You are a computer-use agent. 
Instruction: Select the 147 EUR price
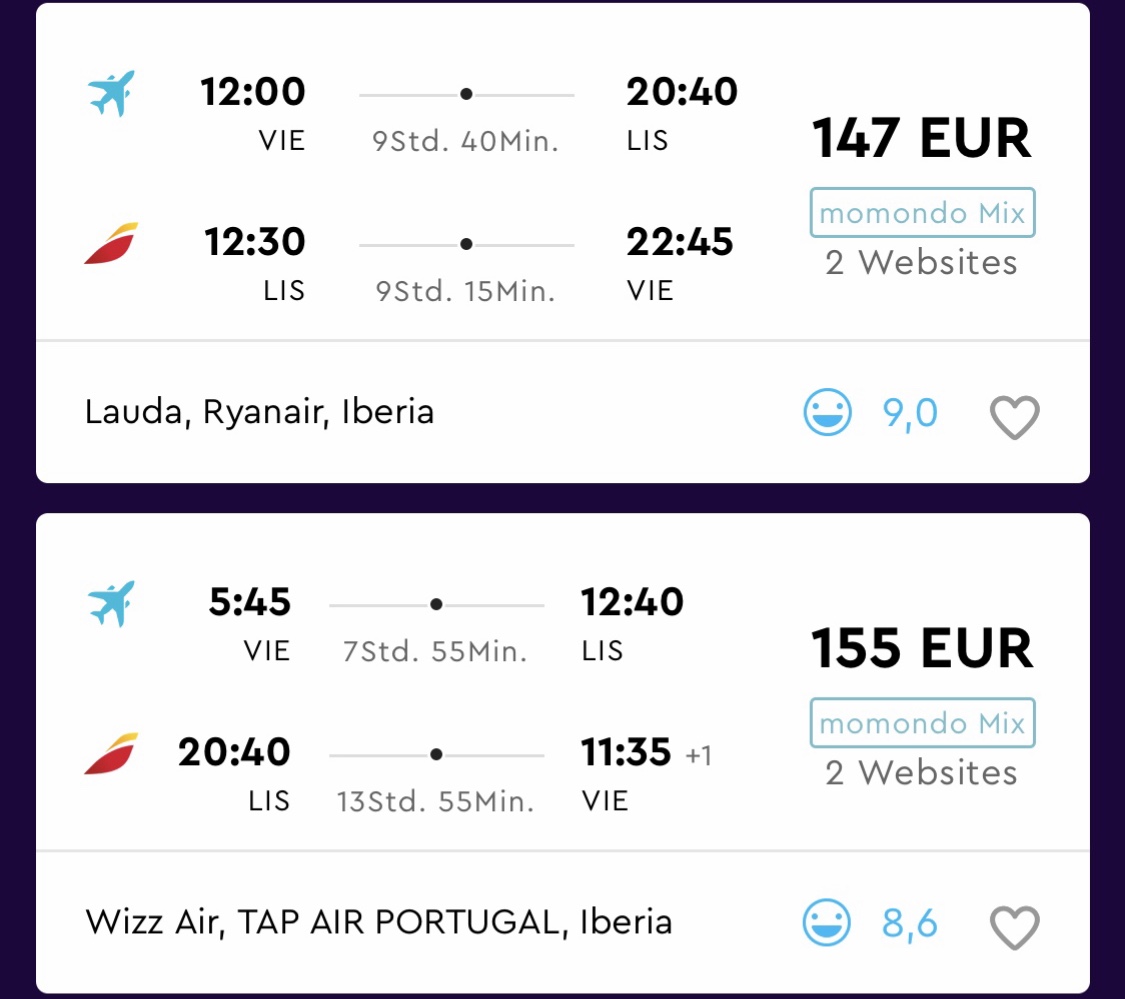(x=921, y=138)
